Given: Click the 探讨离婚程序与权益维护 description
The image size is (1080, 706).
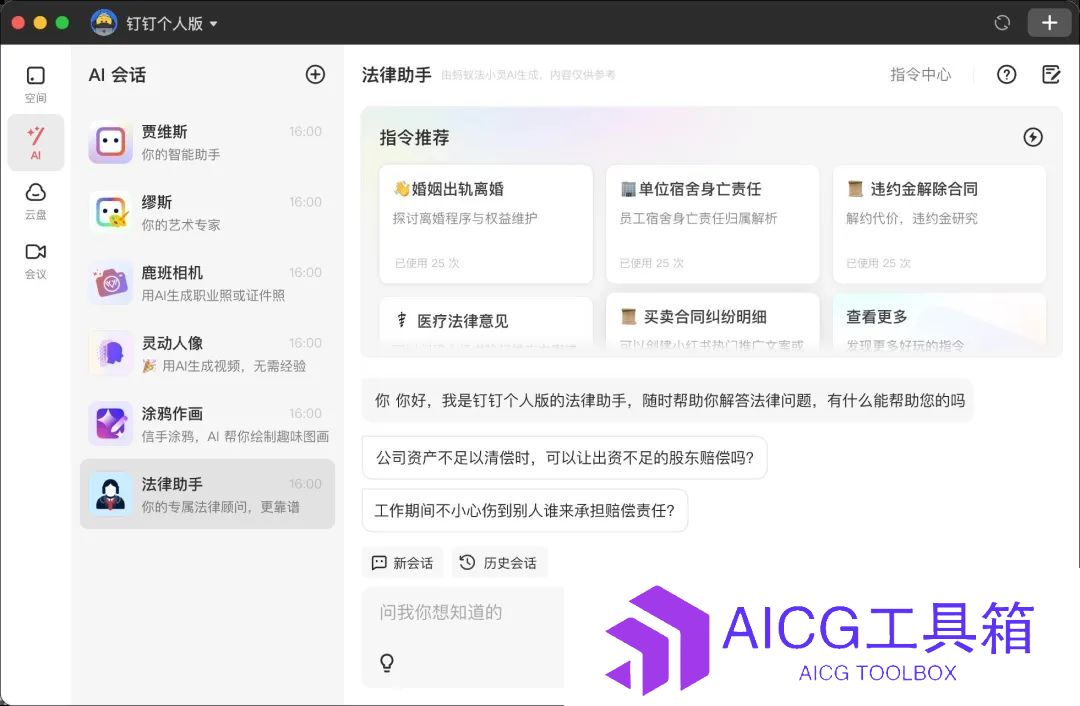Looking at the screenshot, I should (464, 218).
